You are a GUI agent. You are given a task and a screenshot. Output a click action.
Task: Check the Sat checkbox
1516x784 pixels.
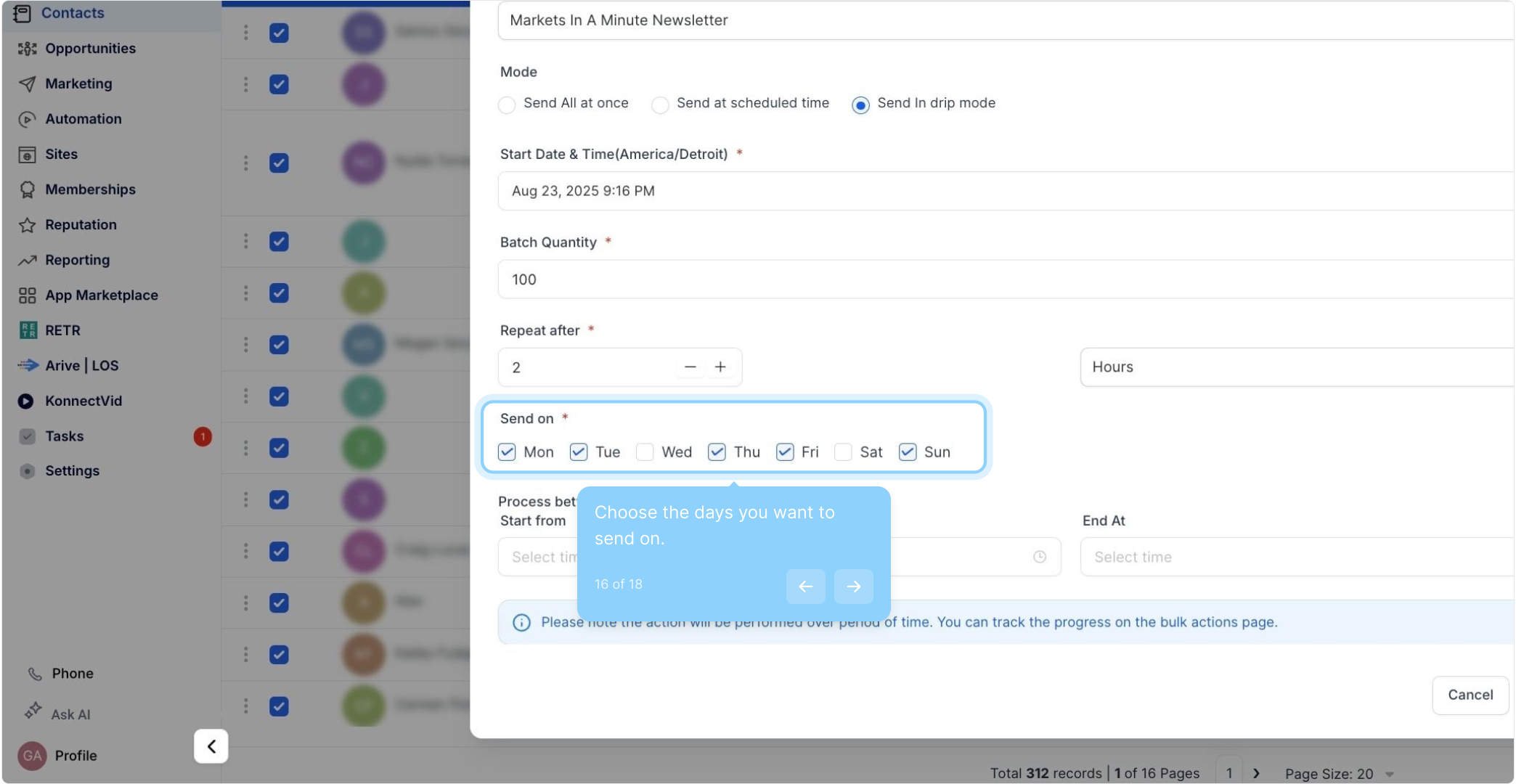pyautogui.click(x=843, y=452)
